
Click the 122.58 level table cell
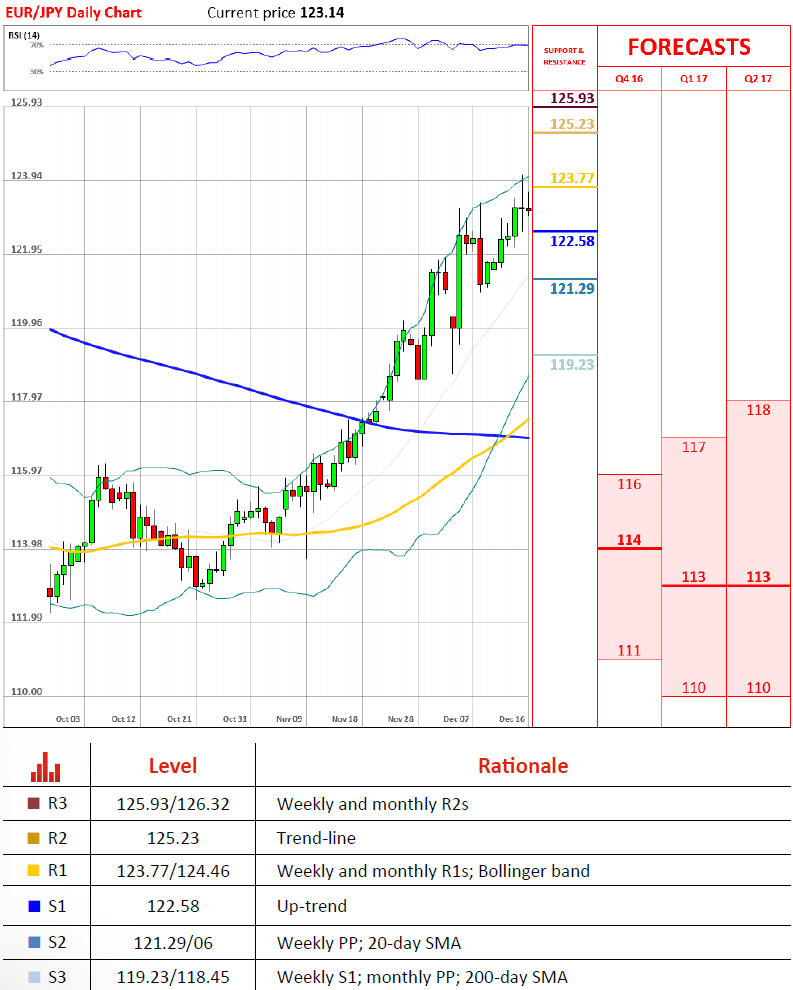173,906
